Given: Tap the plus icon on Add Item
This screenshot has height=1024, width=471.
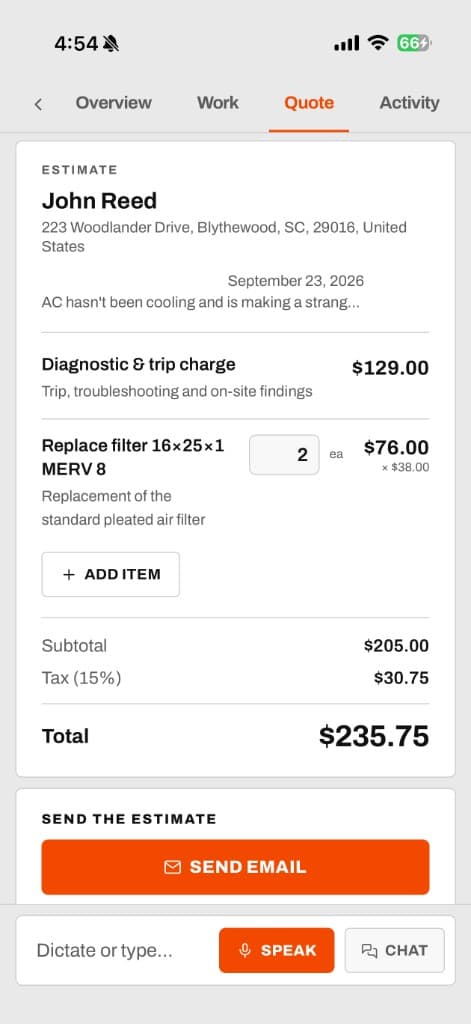Looking at the screenshot, I should tap(69, 575).
